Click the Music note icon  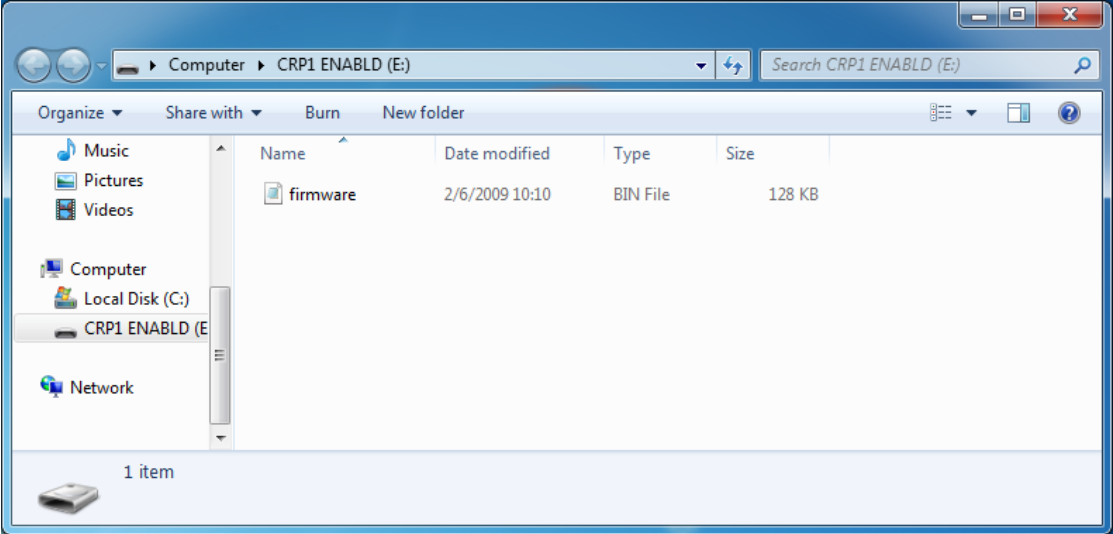66,150
